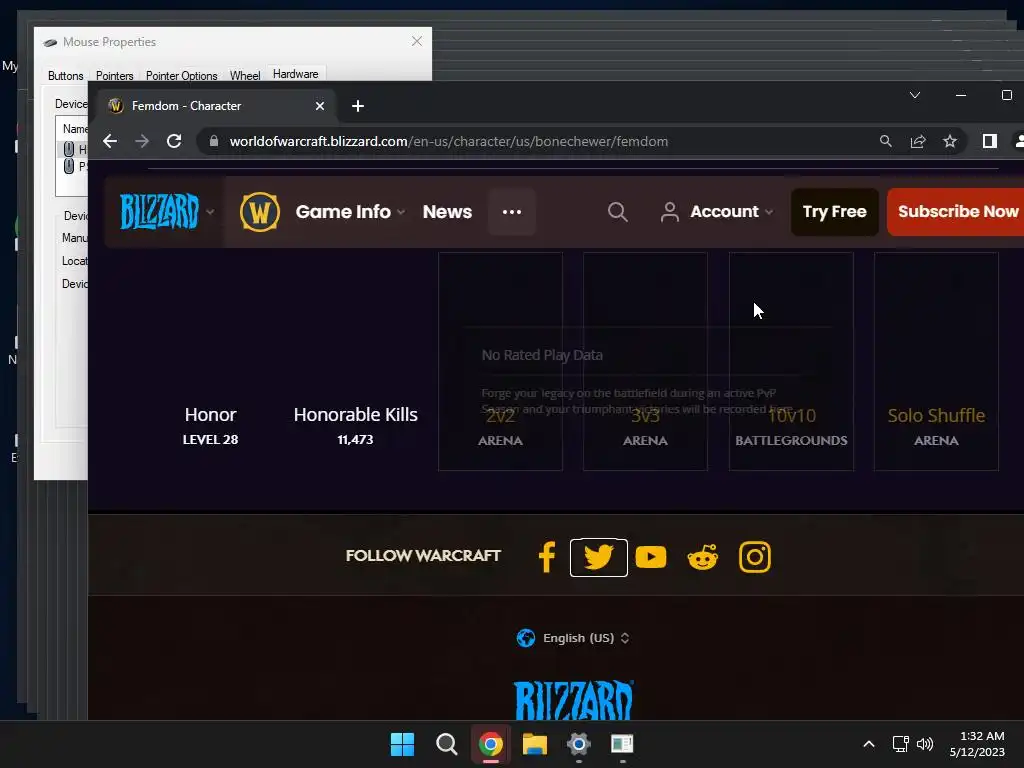Close the Femdom - Character tab
Image resolution: width=1024 pixels, height=768 pixels.
pos(320,106)
